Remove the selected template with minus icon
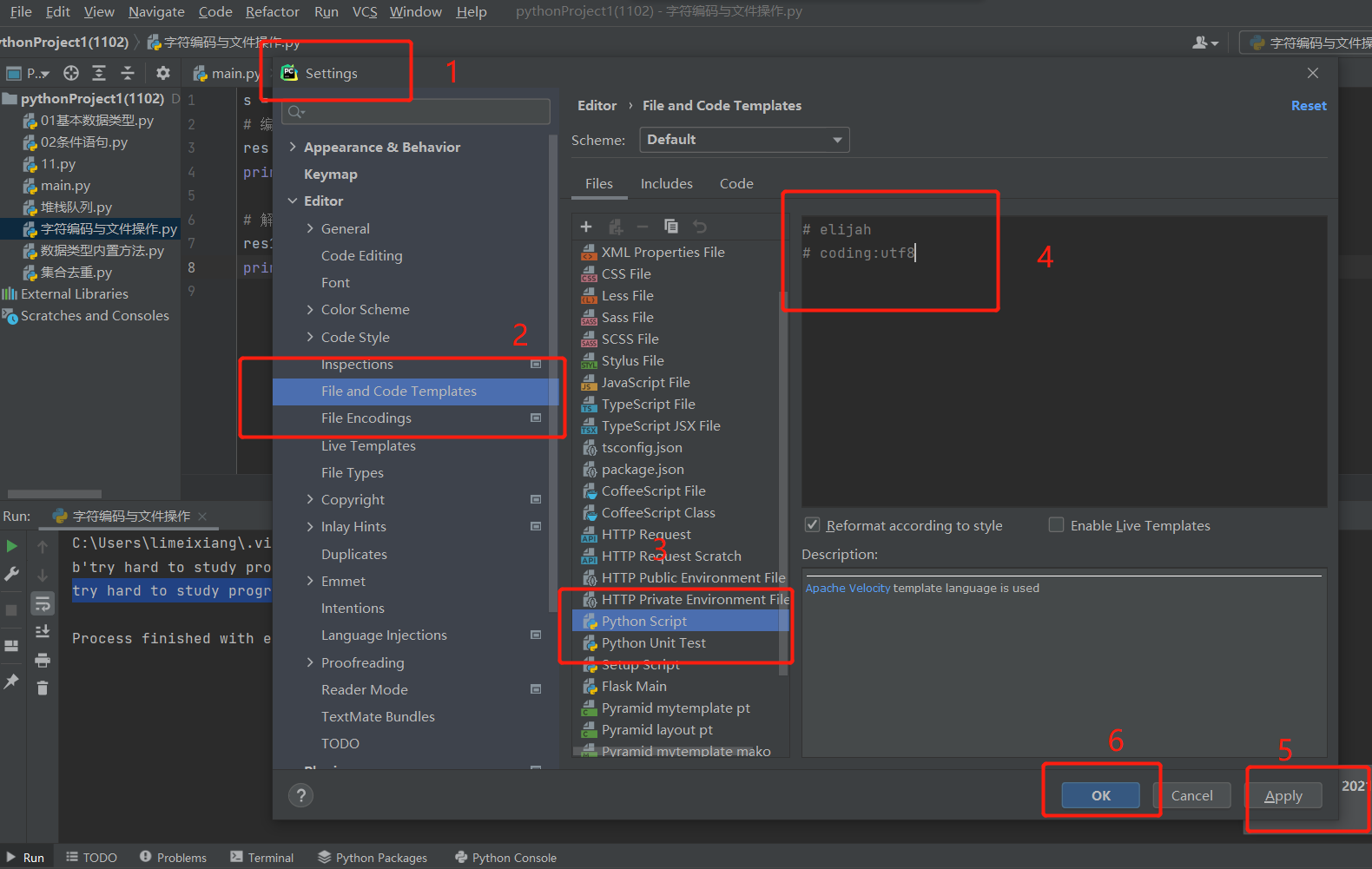This screenshot has width=1372, height=869. [x=643, y=227]
